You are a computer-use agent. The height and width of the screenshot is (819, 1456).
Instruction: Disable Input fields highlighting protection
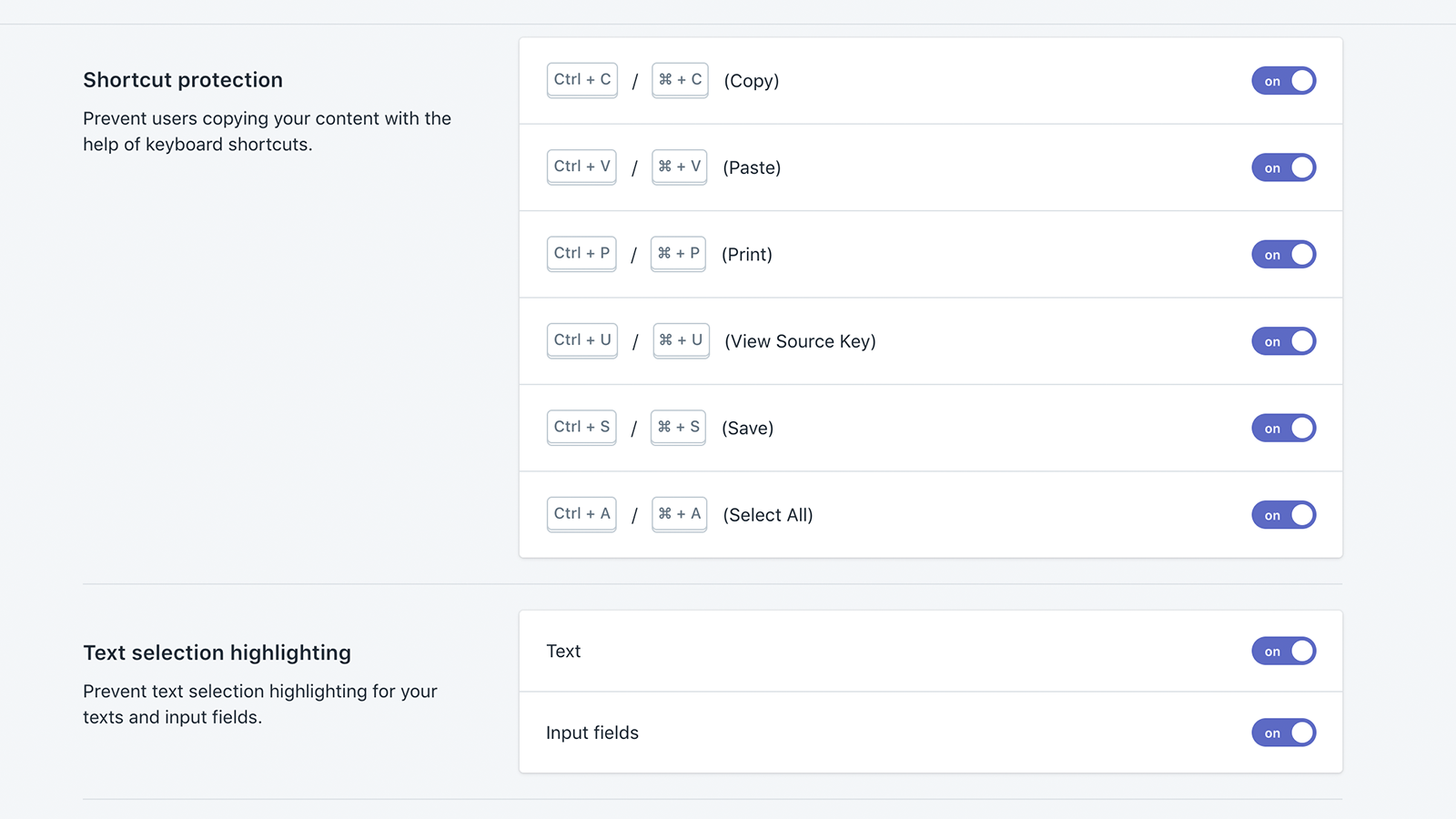1283,733
